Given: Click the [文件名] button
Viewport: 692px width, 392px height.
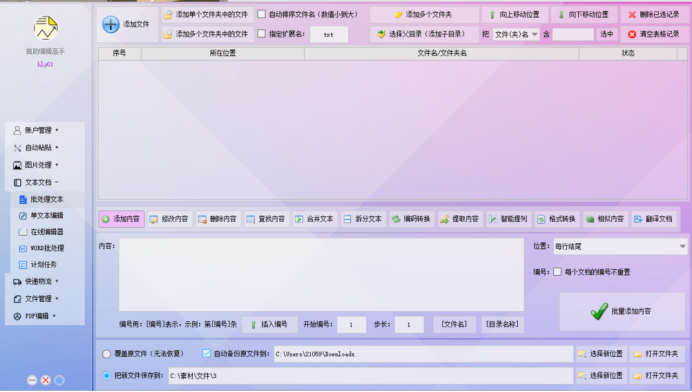Looking at the screenshot, I should [x=455, y=324].
